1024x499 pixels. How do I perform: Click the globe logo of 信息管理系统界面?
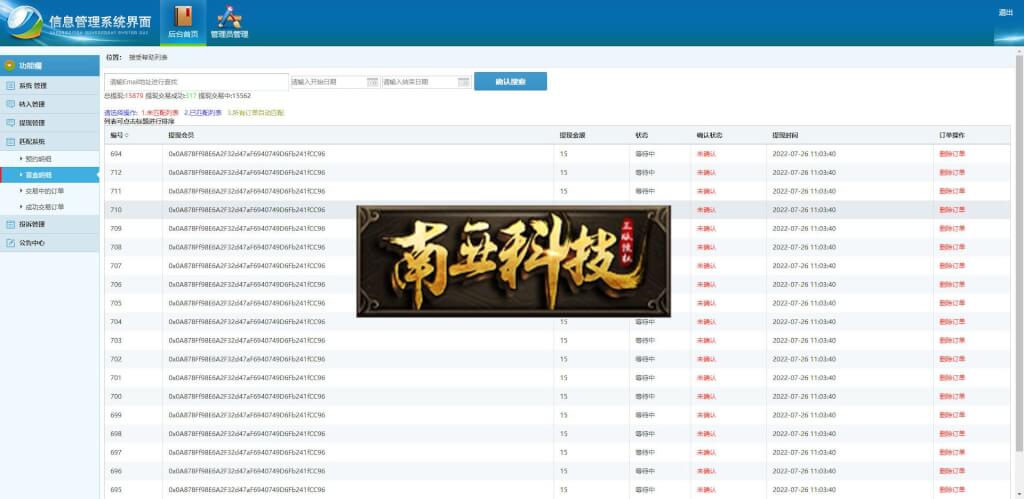(24, 22)
